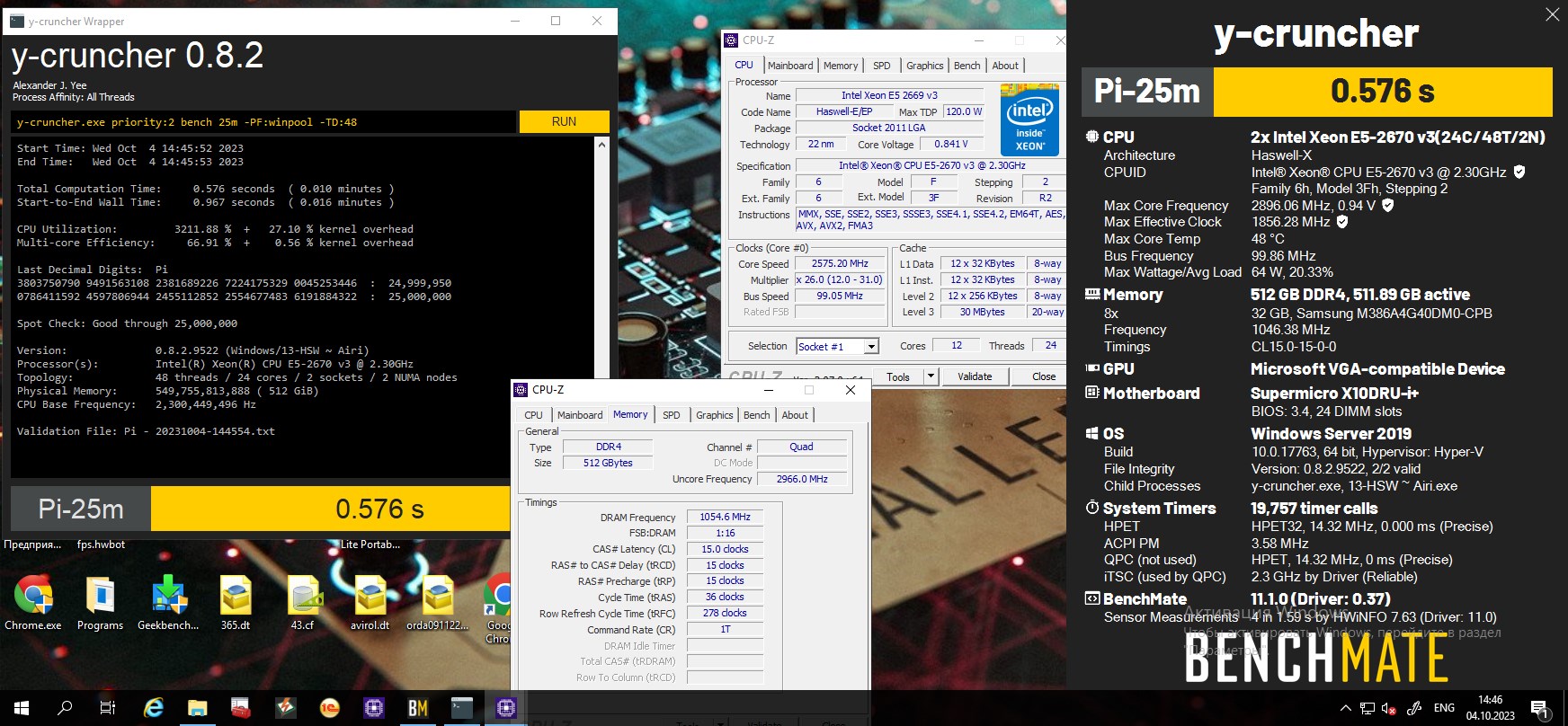
Task: Open pen workspace tray icon
Action: (x=1413, y=708)
